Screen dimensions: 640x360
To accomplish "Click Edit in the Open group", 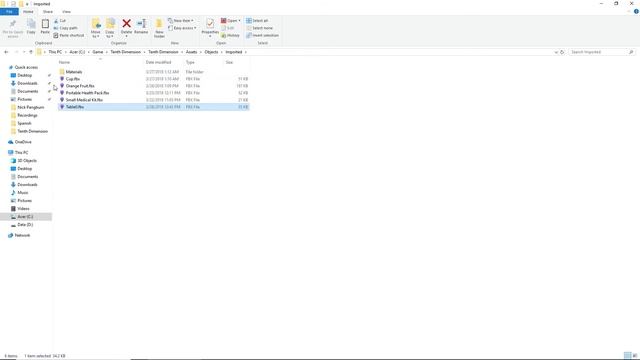I will pyautogui.click(x=228, y=28).
